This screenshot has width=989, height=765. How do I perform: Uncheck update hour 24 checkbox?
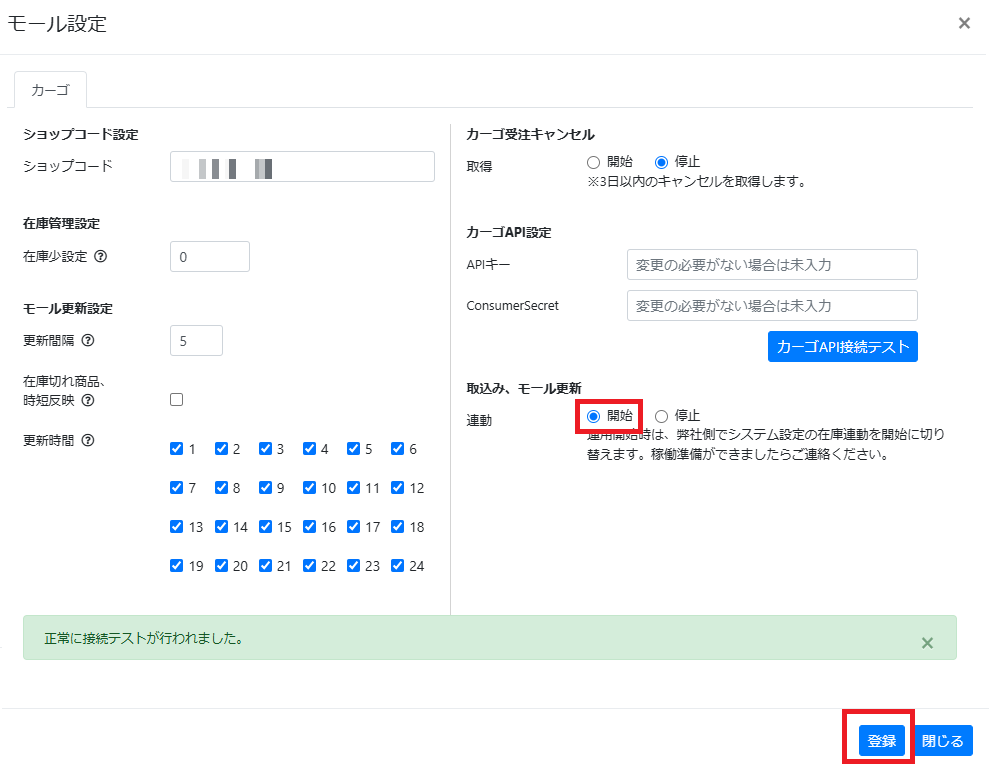tap(397, 566)
